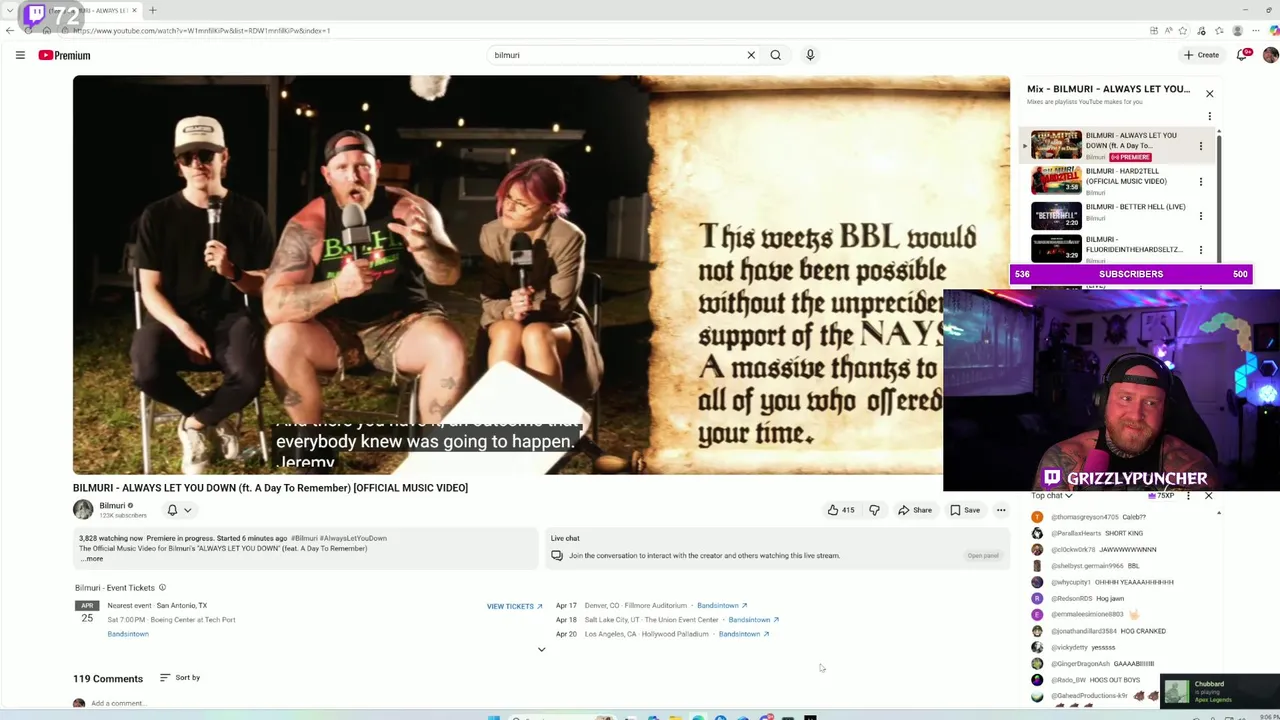Screen dimensions: 1280x720
Task: Dislike the video
Action: click(x=874, y=510)
